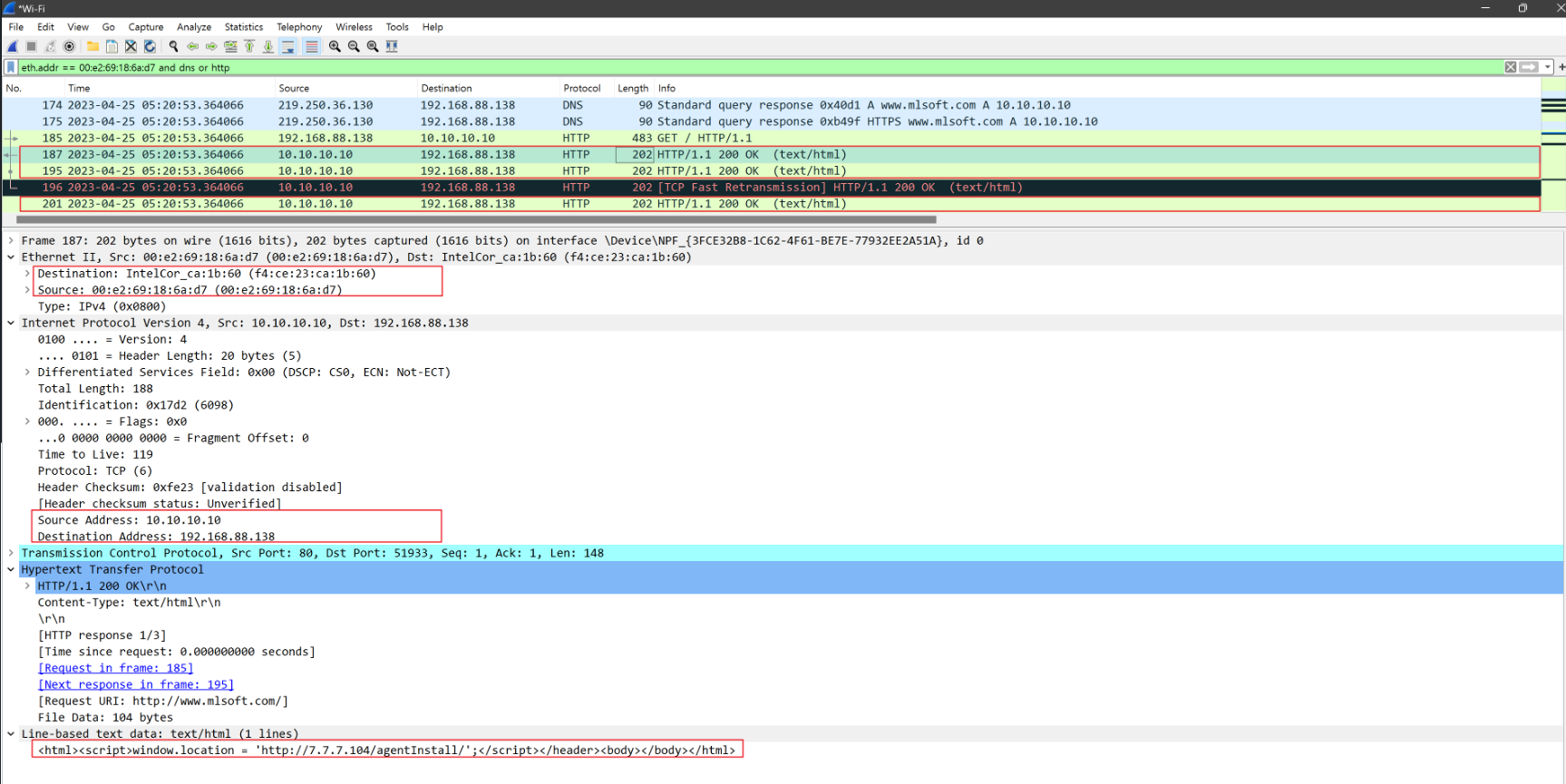This screenshot has width=1566, height=784.
Task: Sort by the Destination column header
Action: click(488, 88)
